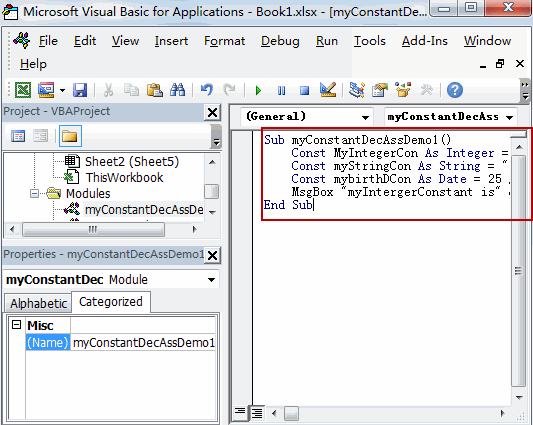Open Visual Basic Help question icon

[455, 90]
